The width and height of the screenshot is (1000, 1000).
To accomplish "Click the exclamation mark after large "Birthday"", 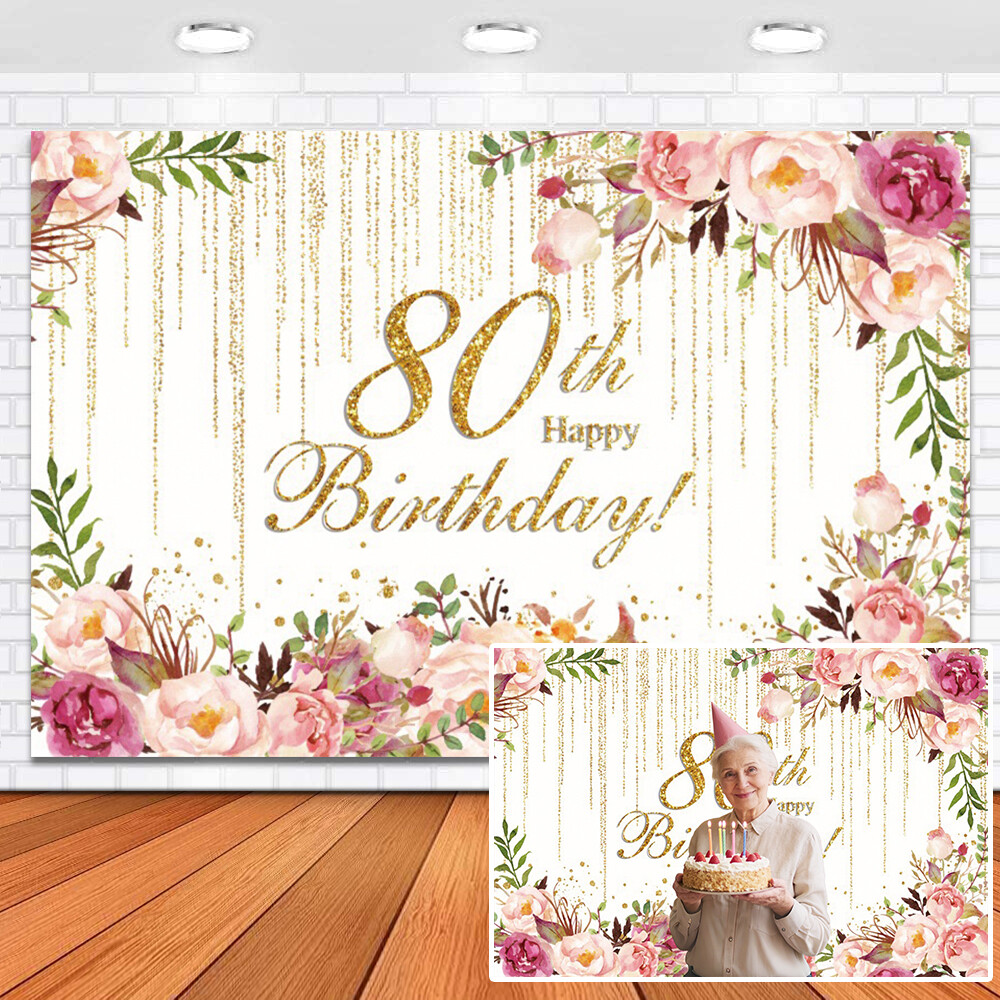I will 678,500.
